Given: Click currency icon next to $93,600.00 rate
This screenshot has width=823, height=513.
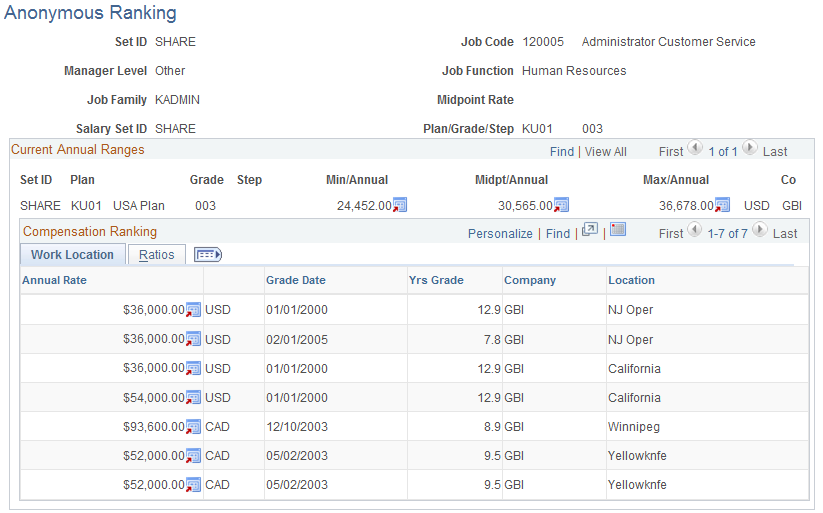Looking at the screenshot, I should tap(193, 427).
